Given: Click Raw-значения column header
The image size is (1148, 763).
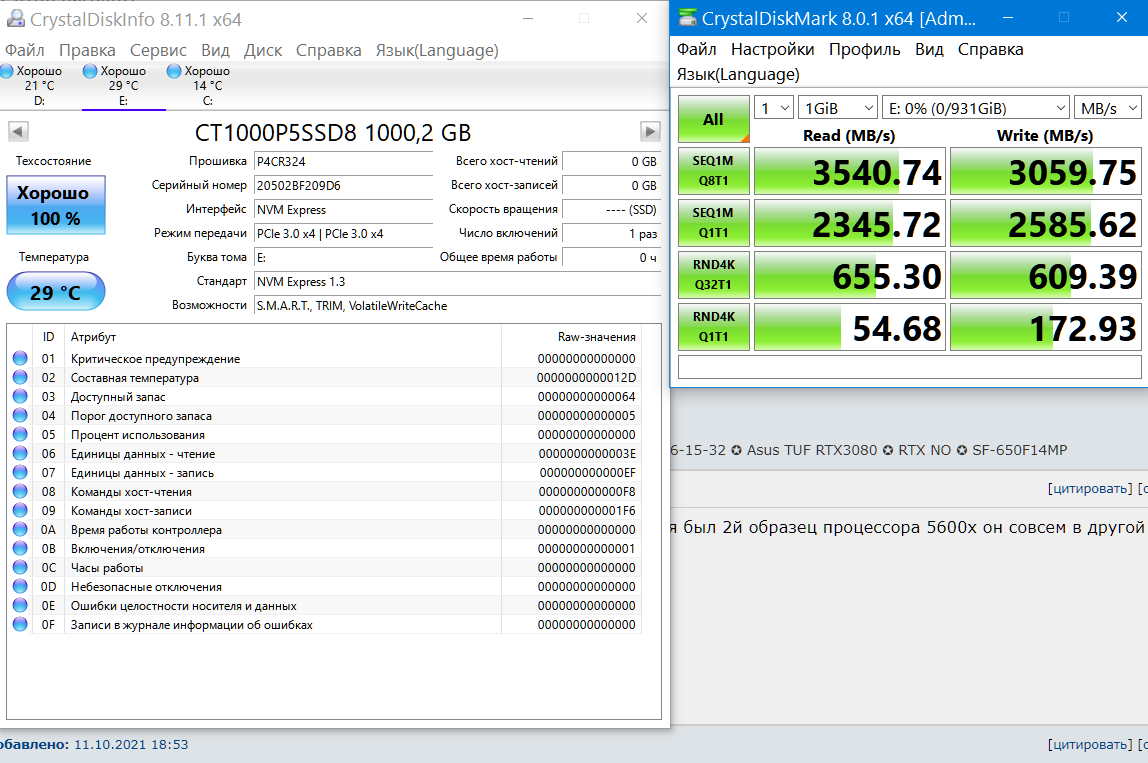Looking at the screenshot, I should pos(596,337).
